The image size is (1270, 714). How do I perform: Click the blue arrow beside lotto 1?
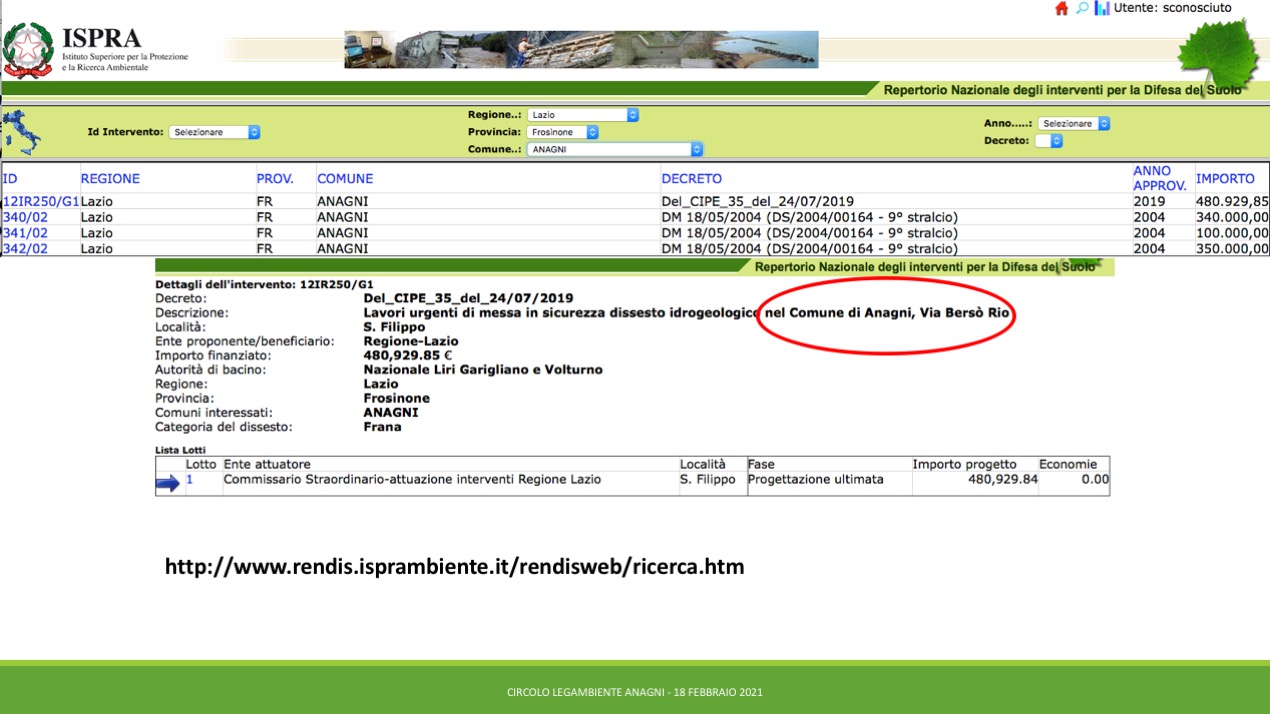pos(168,482)
